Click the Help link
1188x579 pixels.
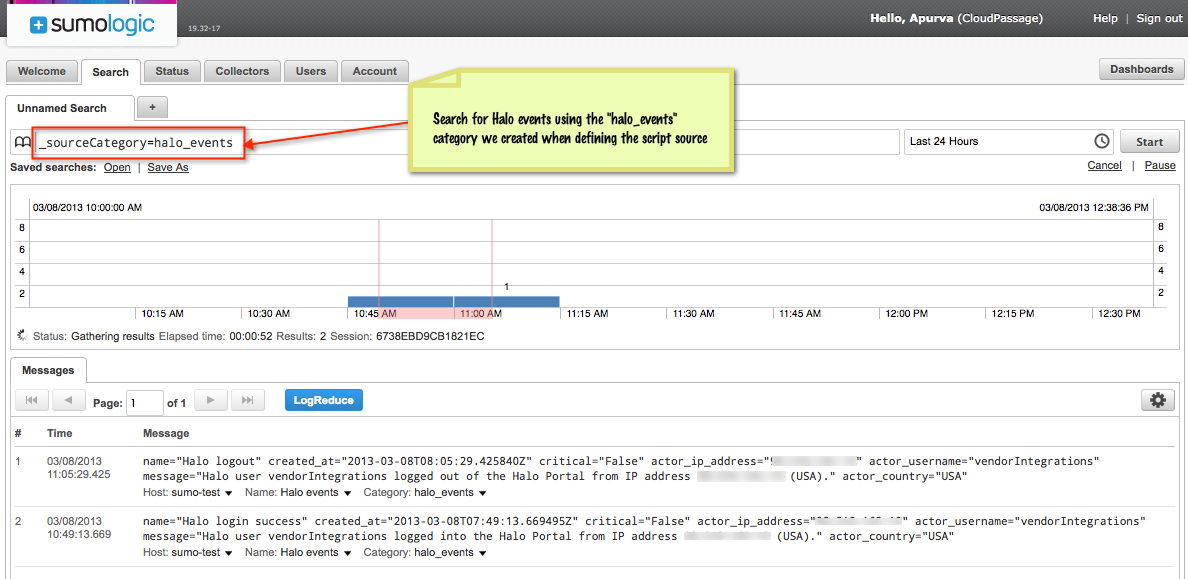pos(1105,18)
